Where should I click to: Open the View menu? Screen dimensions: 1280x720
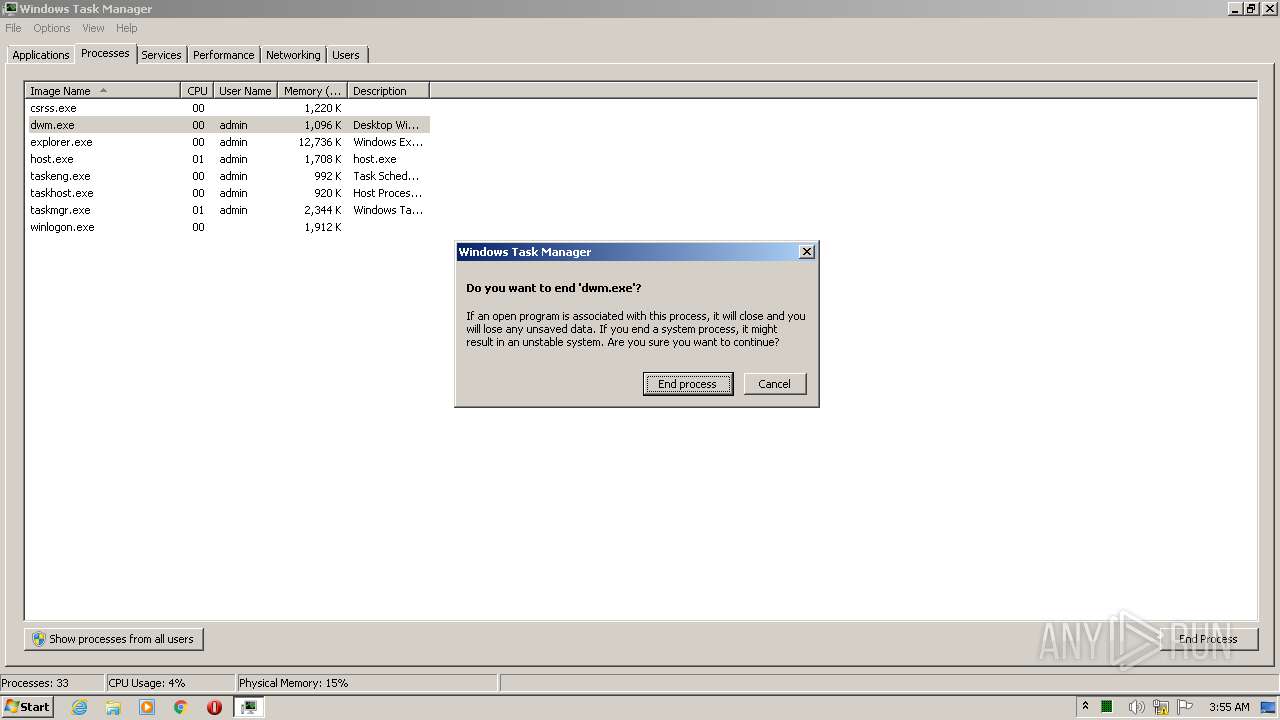coord(93,28)
